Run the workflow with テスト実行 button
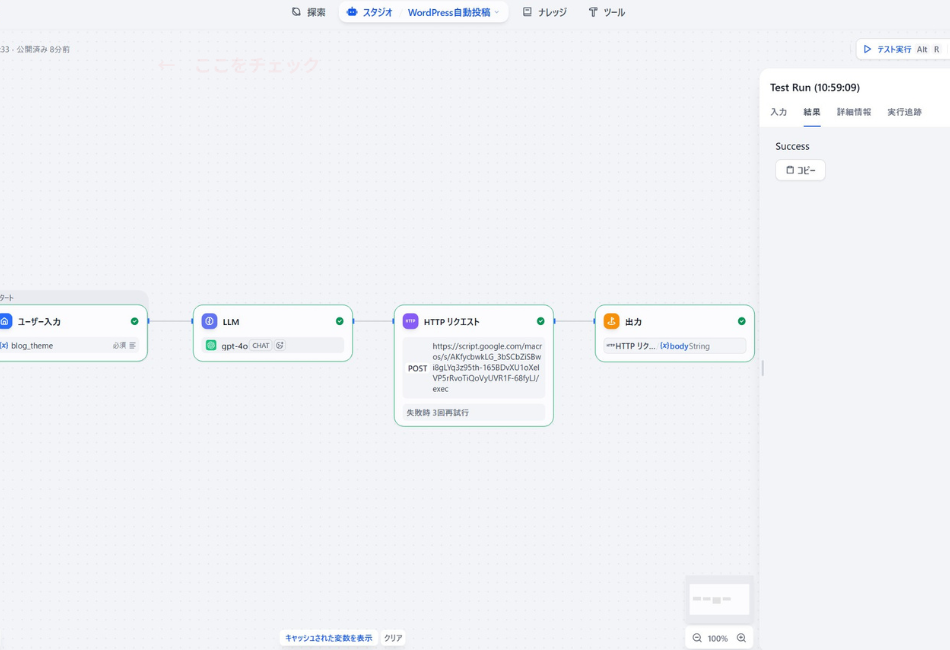Screen dimensions: 950x650 [x=888, y=48]
